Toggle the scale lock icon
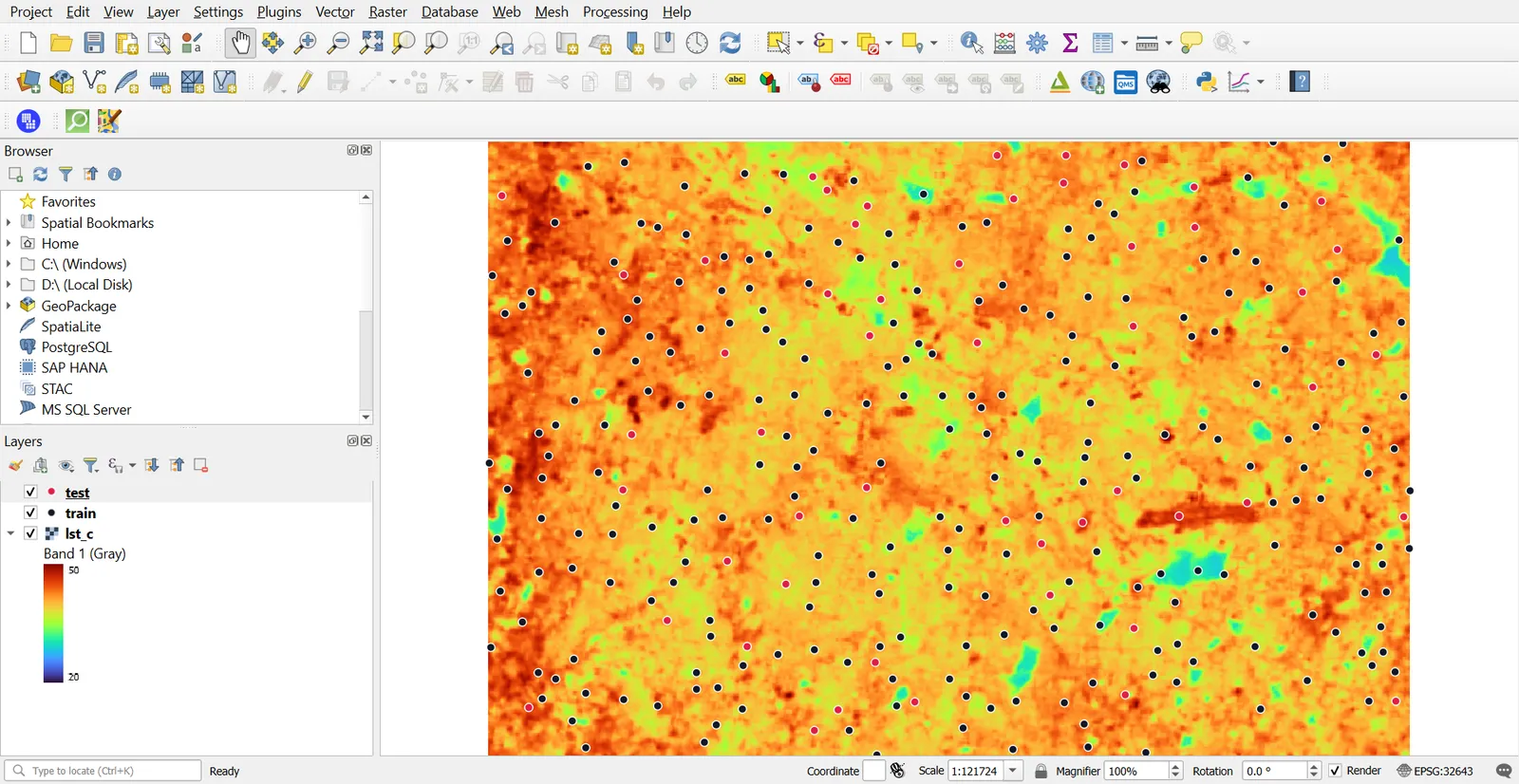This screenshot has height=784, width=1519. [x=1041, y=771]
